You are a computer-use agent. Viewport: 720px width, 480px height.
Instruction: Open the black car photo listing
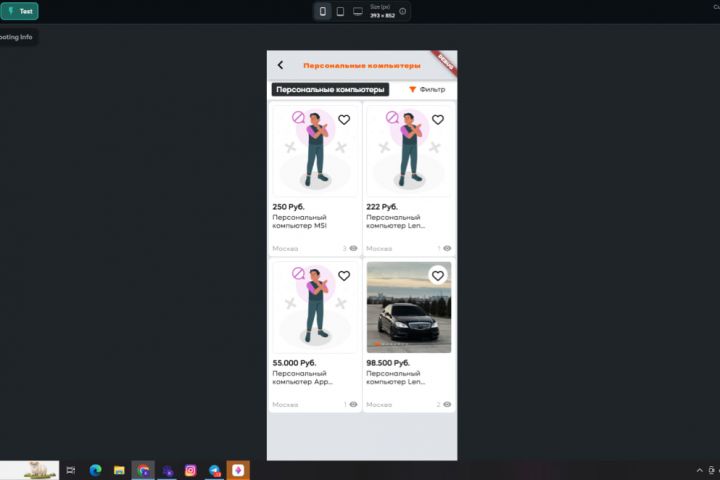409,307
